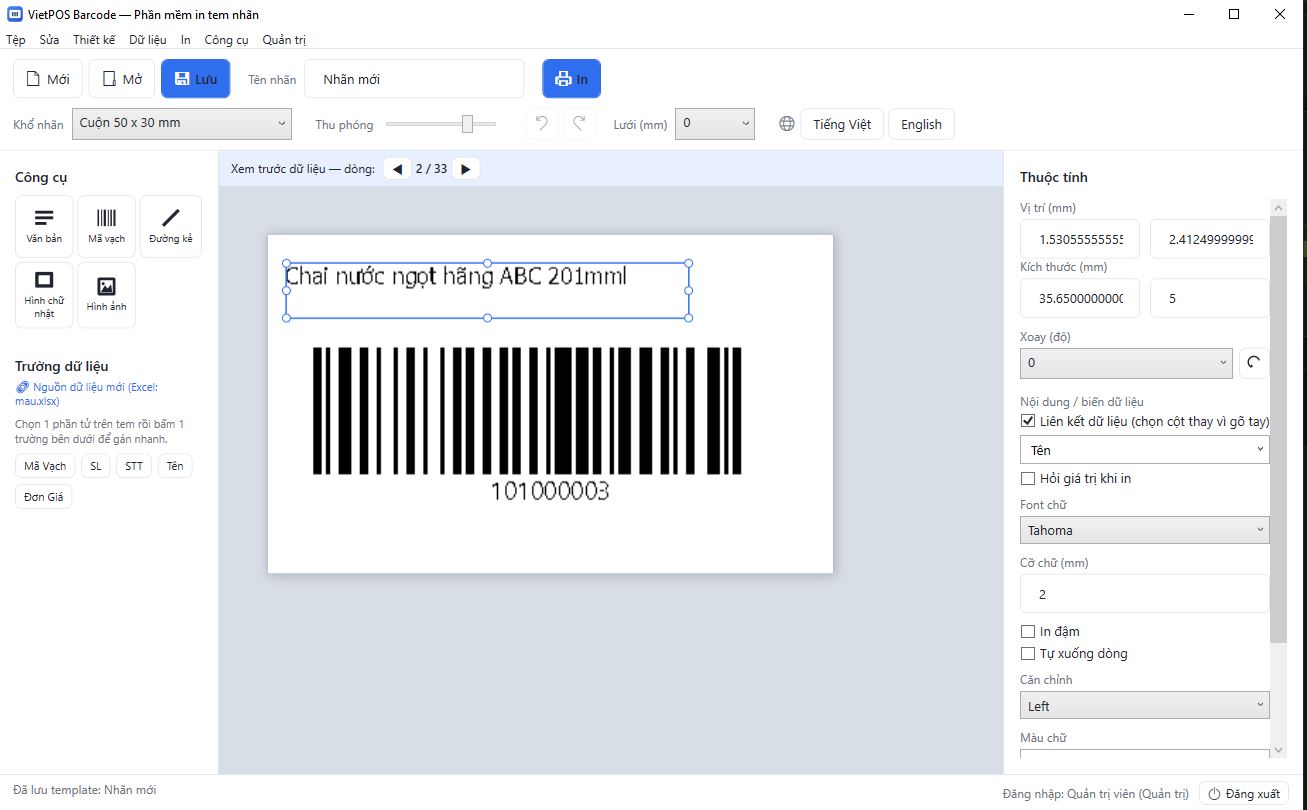Open the Font chữ Tahoma dropdown
This screenshot has width=1307, height=810.
[x=1145, y=530]
